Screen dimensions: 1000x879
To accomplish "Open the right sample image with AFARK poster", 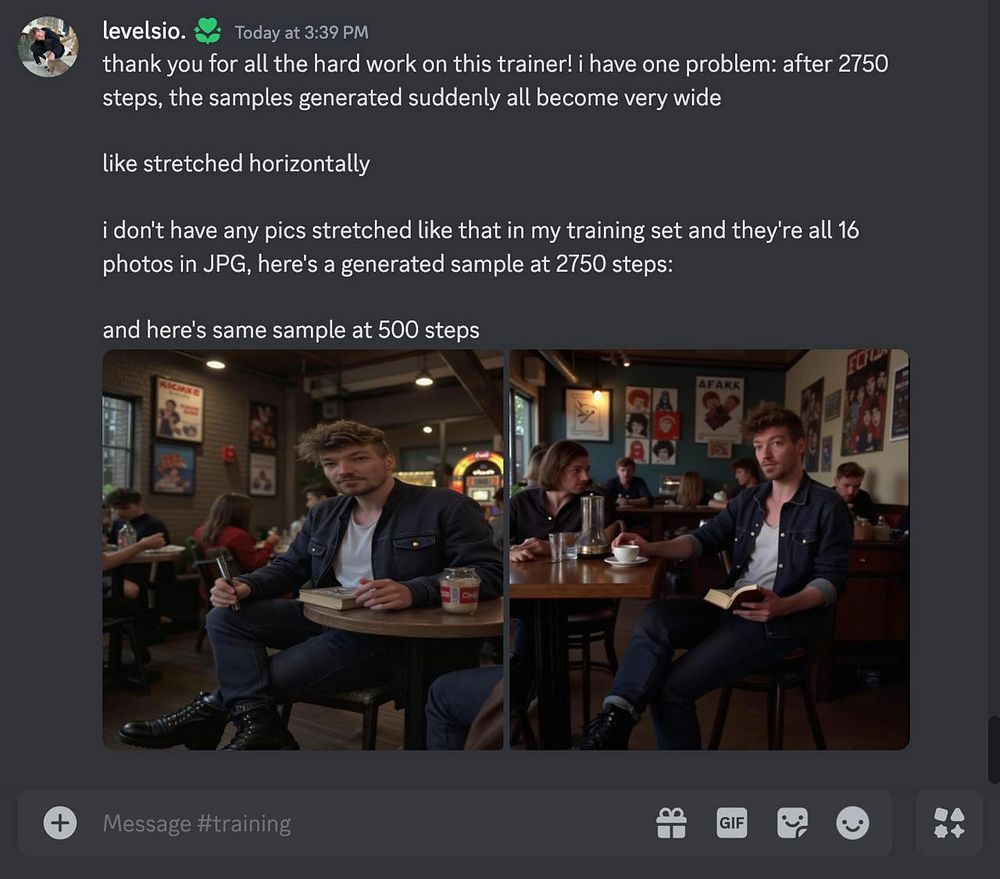I will [709, 549].
